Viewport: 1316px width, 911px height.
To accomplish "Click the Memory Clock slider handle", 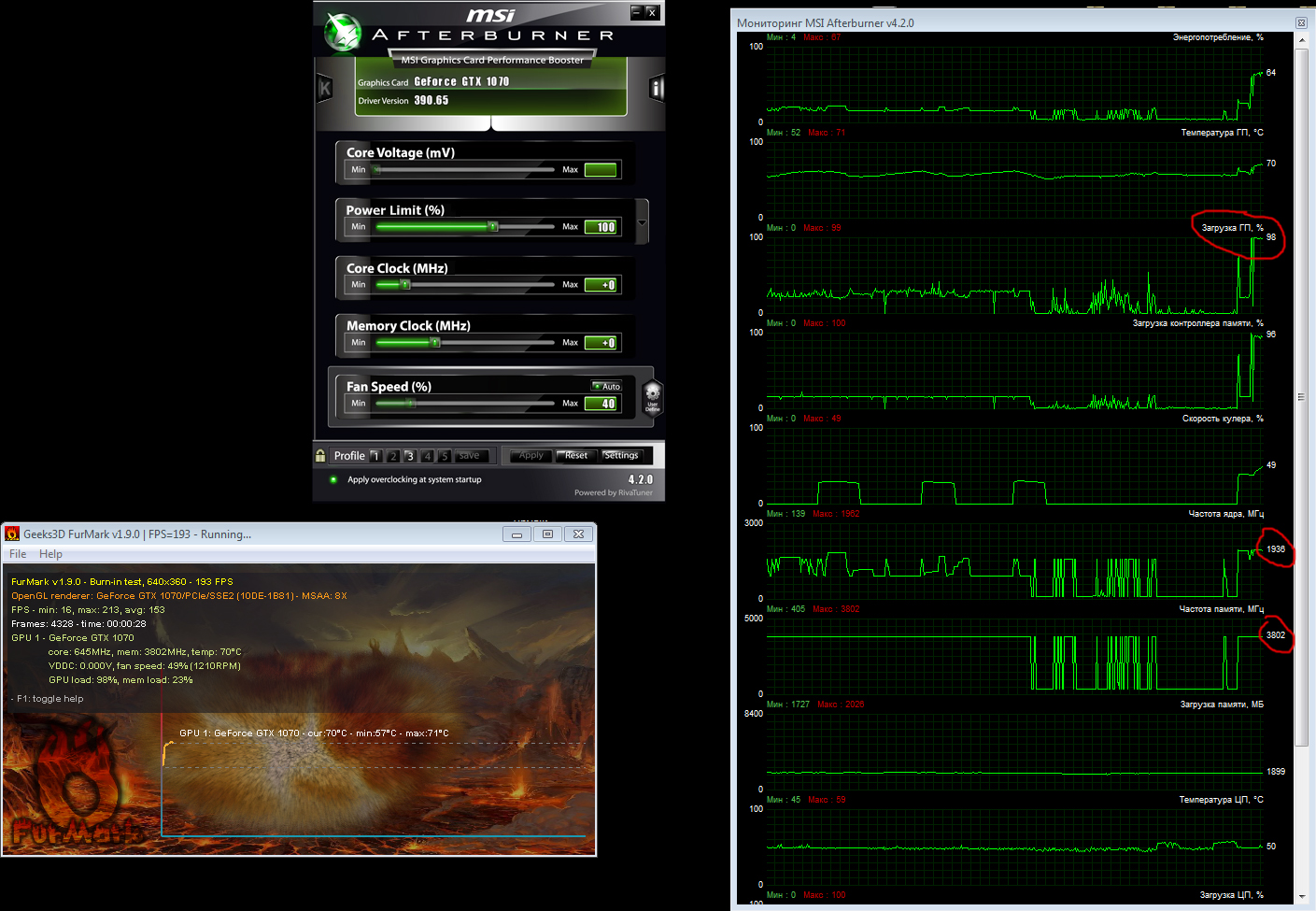I will (x=435, y=343).
